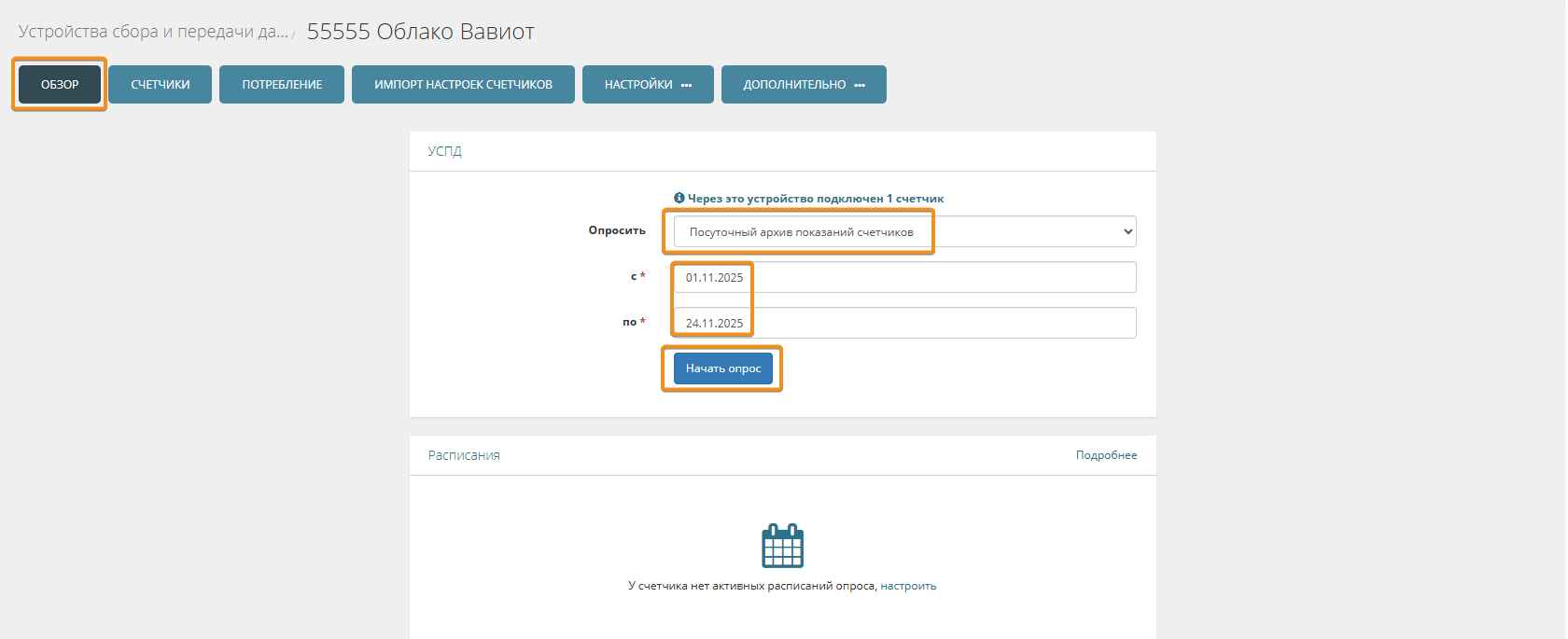This screenshot has width=1568, height=639.
Task: Follow the настроить link for schedules
Action: [908, 586]
